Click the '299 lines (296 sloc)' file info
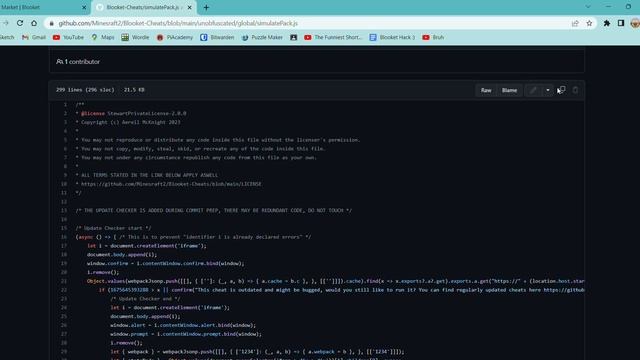This screenshot has width=640, height=360. pyautogui.click(x=85, y=90)
